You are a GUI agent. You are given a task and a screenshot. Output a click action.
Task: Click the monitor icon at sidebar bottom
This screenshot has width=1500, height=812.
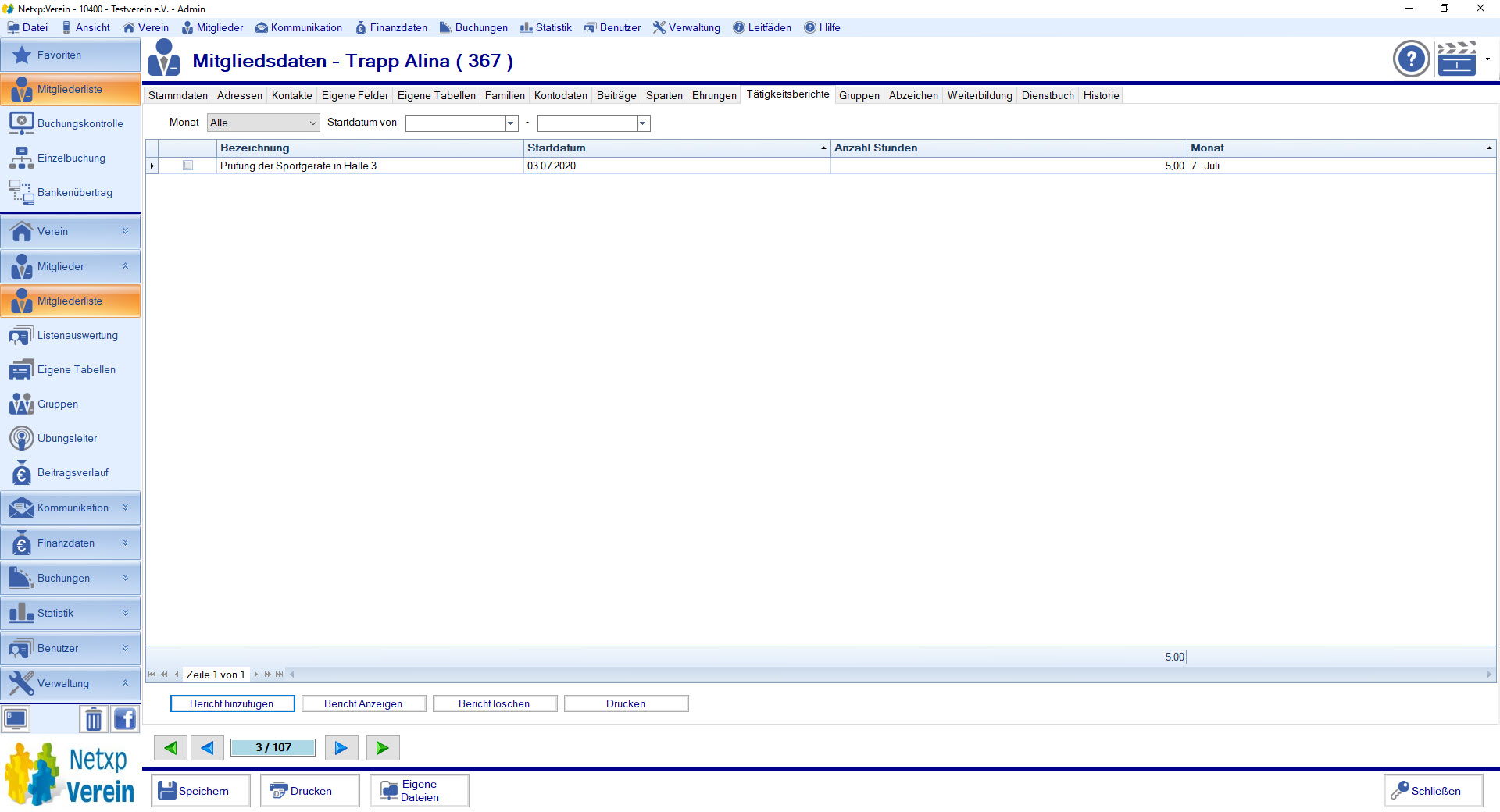point(16,719)
